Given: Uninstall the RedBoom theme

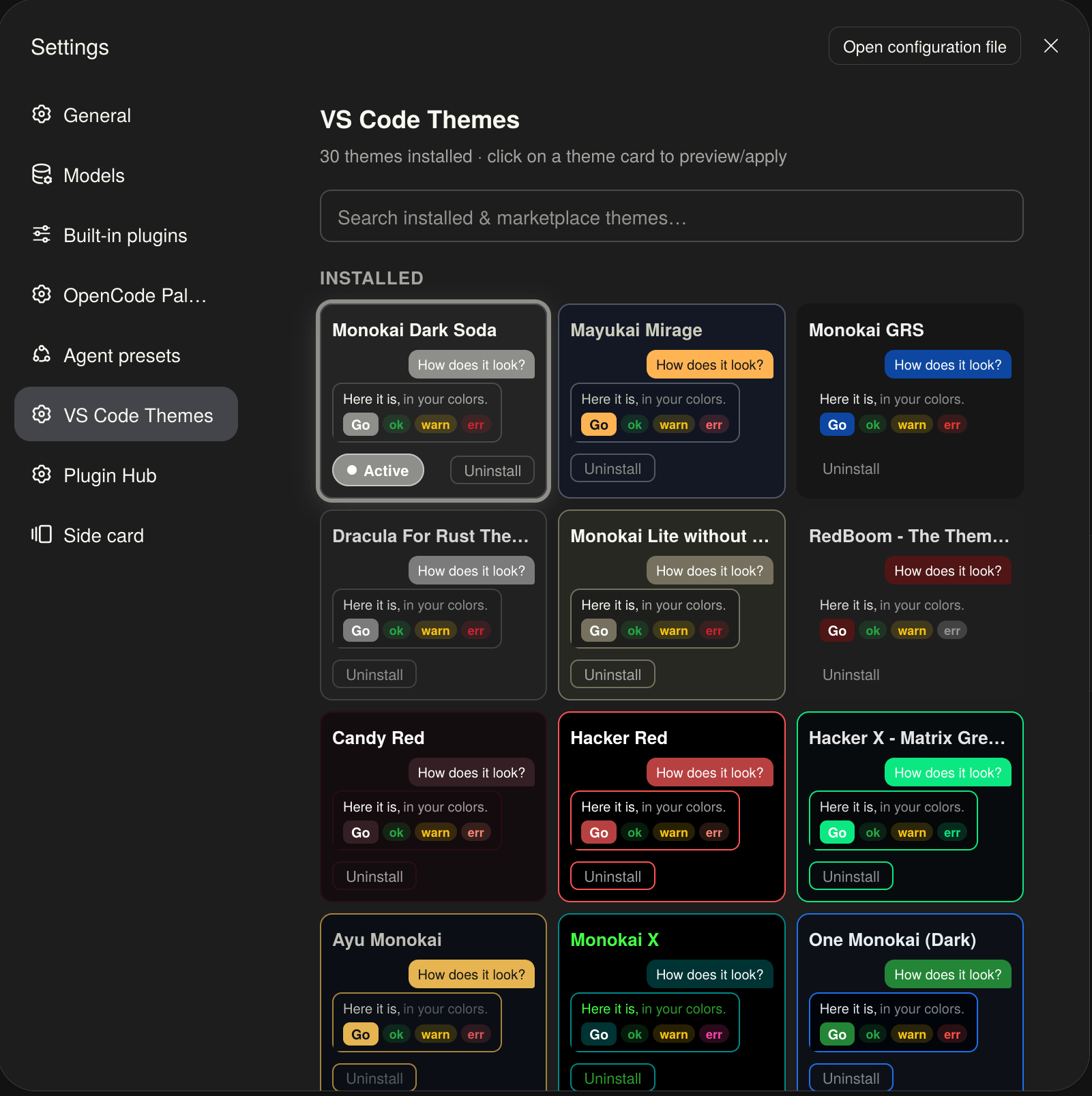Looking at the screenshot, I should [851, 675].
